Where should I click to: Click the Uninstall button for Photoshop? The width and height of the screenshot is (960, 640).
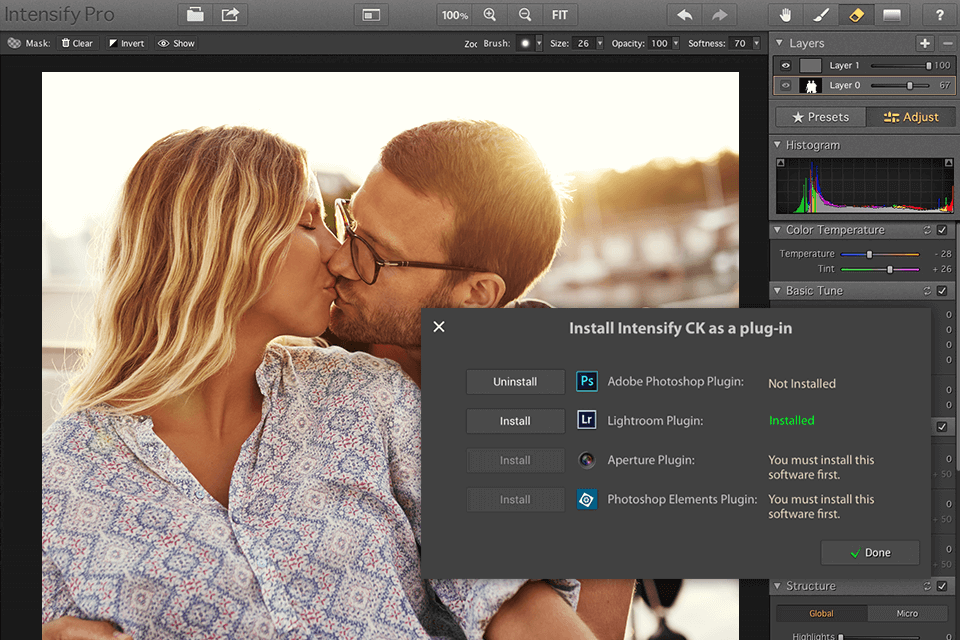click(515, 382)
